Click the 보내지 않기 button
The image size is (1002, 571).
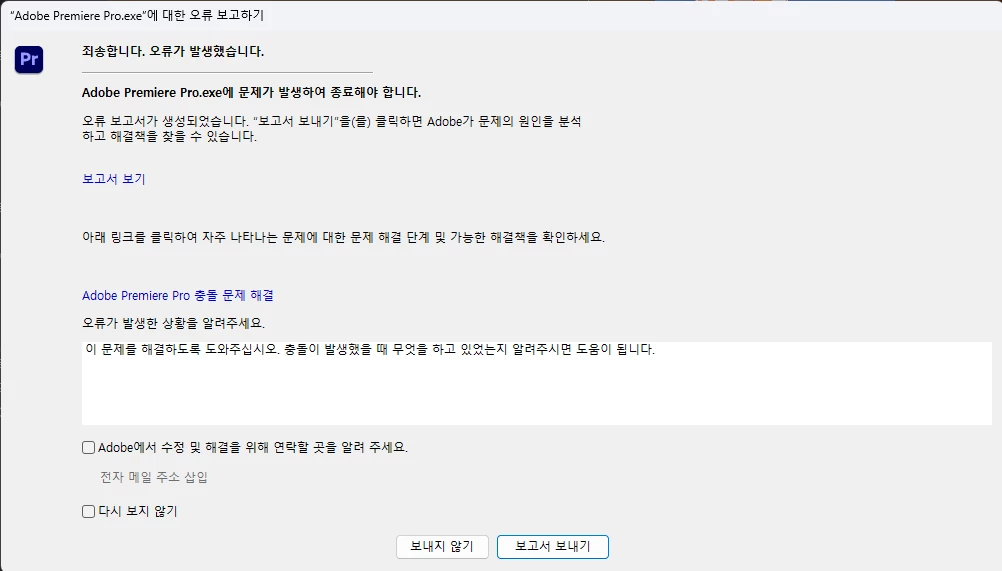click(442, 547)
